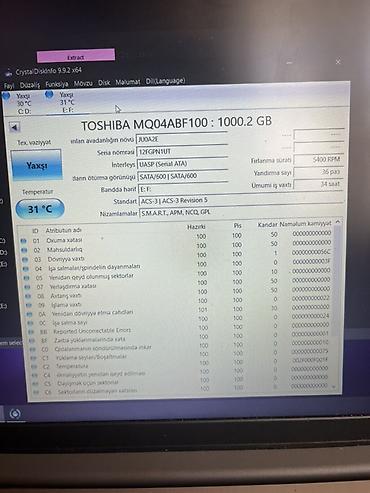370x493 pixels.
Task: Close the CrystalDiskInfo window
Action: pos(338,61)
